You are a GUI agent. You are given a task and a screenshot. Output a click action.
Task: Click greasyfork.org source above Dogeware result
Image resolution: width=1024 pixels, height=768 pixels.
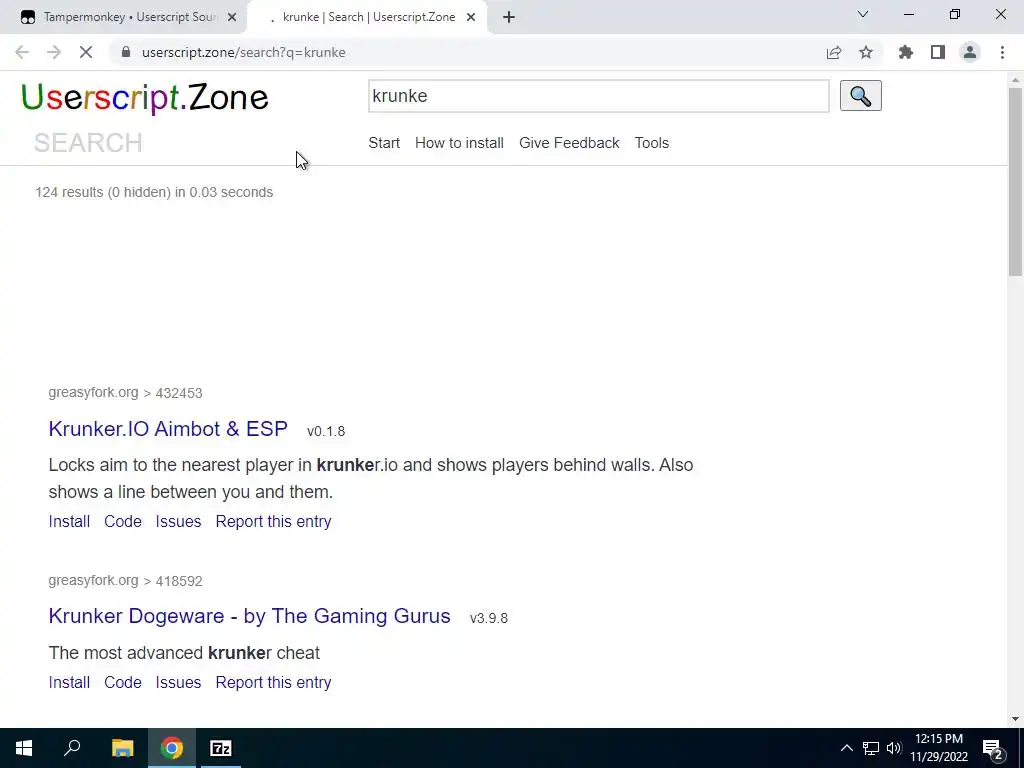[x=93, y=581]
